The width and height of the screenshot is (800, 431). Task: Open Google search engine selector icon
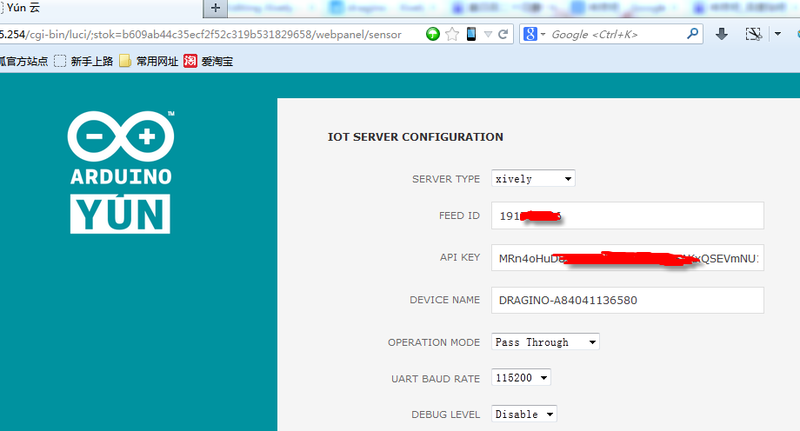[x=534, y=34]
